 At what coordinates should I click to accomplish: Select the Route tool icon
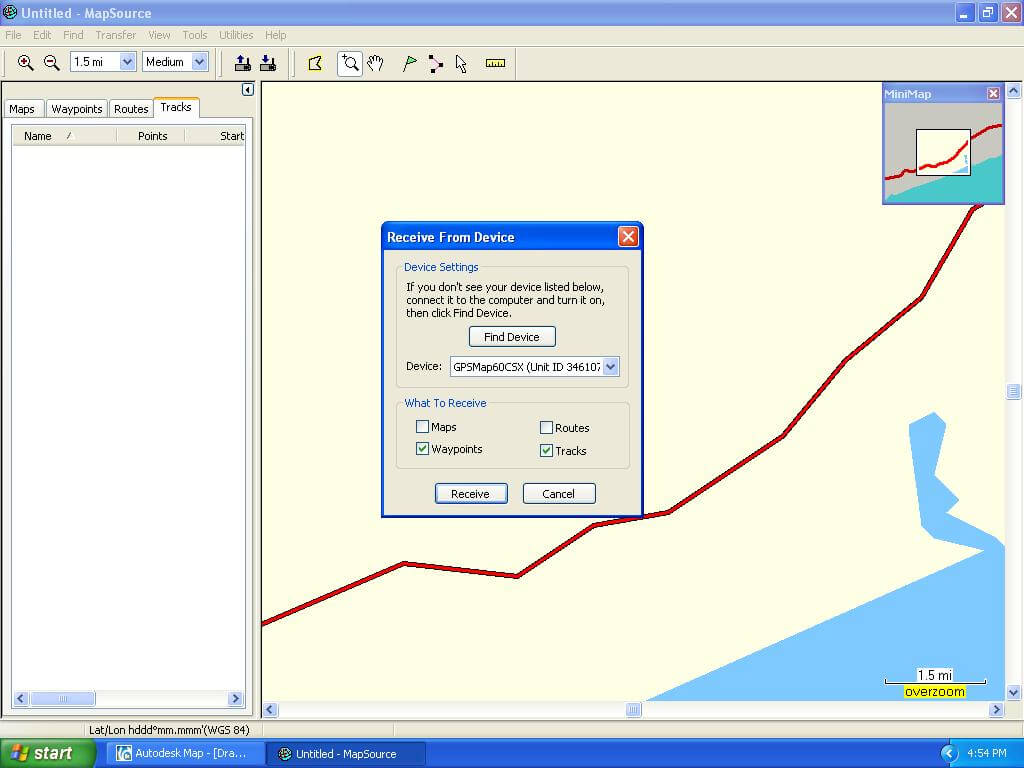pos(436,63)
